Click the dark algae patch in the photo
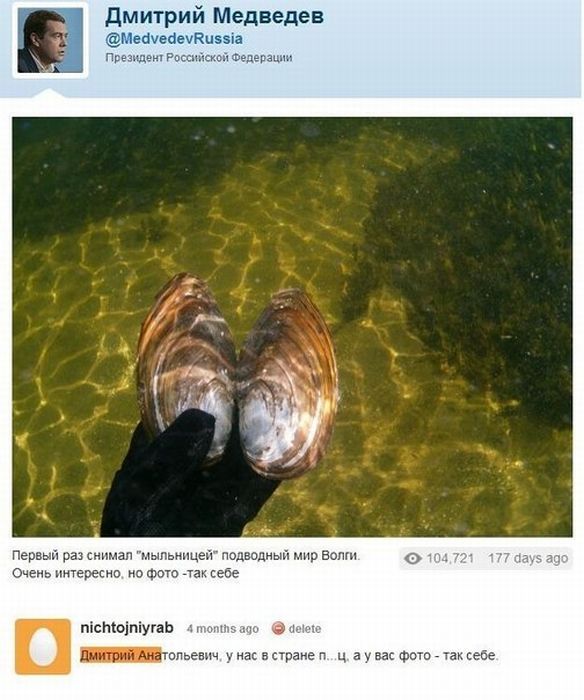This screenshot has width=584, height=700. 469,277
